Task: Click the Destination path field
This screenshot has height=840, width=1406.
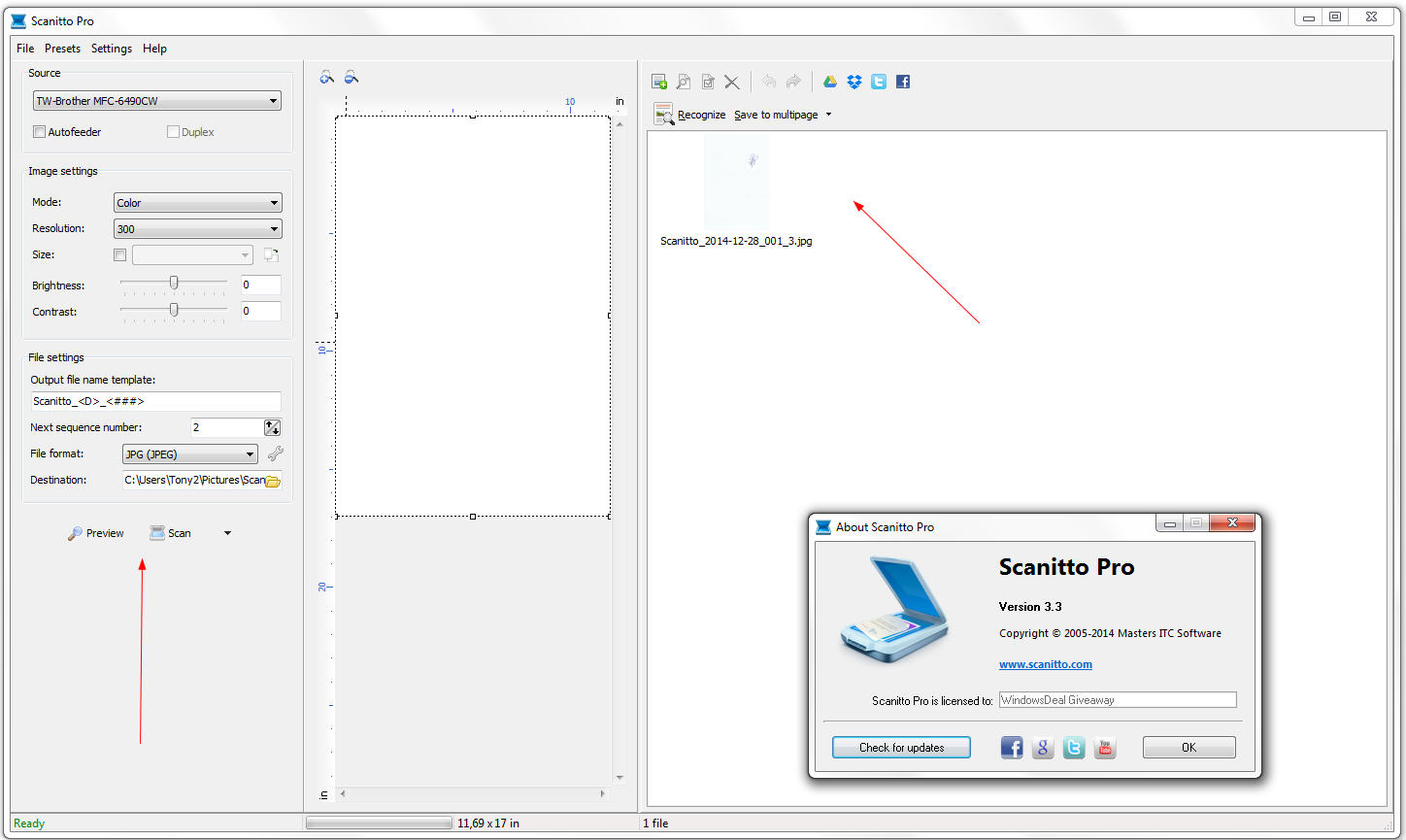Action: point(193,480)
